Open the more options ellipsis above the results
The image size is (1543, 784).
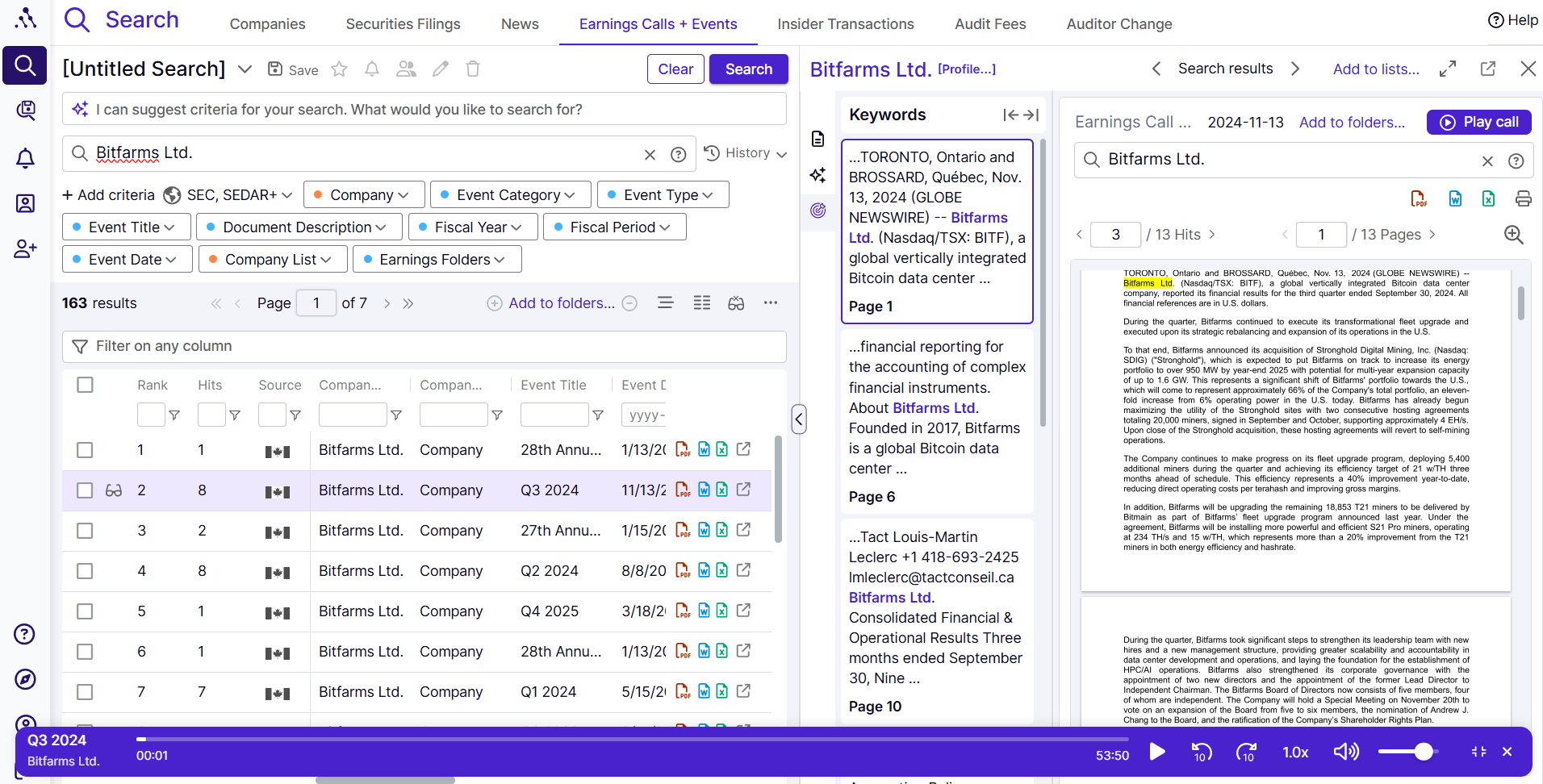[x=771, y=302]
